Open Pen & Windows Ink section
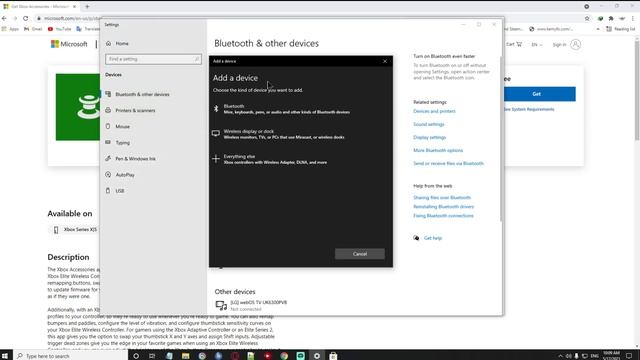 click(x=135, y=159)
